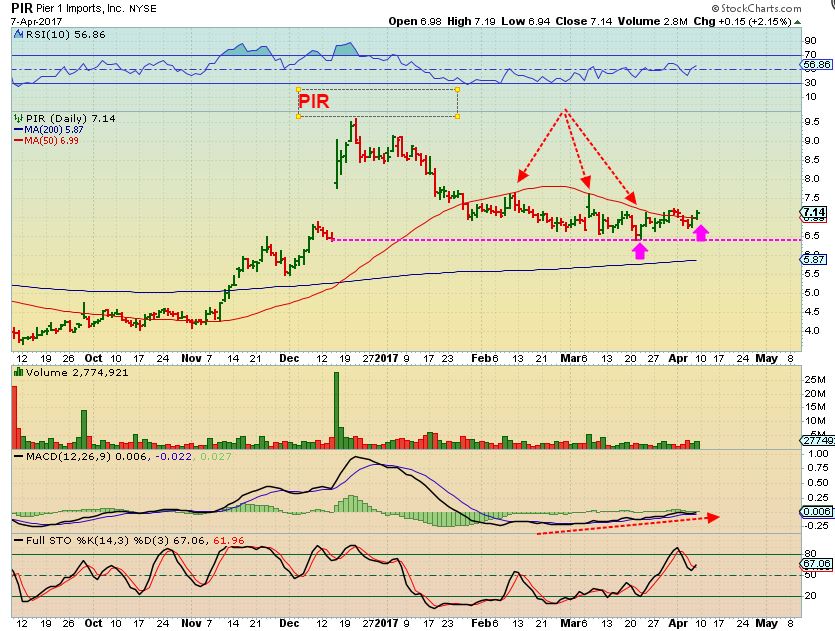Click the magenta up arrow near Apr 10
The height and width of the screenshot is (631, 835).
pos(701,233)
